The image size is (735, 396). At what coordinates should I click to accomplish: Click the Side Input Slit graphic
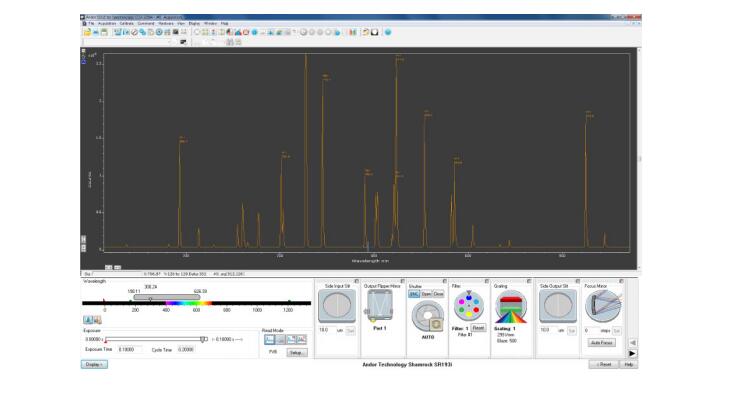pyautogui.click(x=337, y=306)
